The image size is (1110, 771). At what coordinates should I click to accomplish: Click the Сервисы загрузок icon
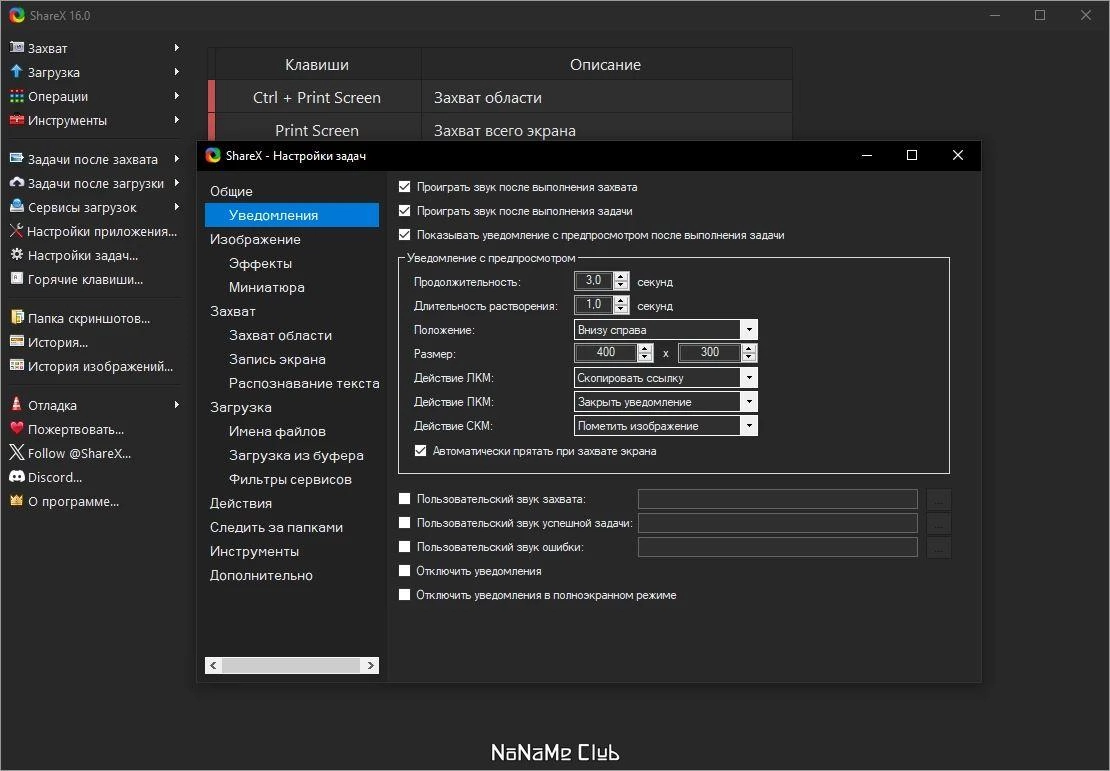(17, 207)
